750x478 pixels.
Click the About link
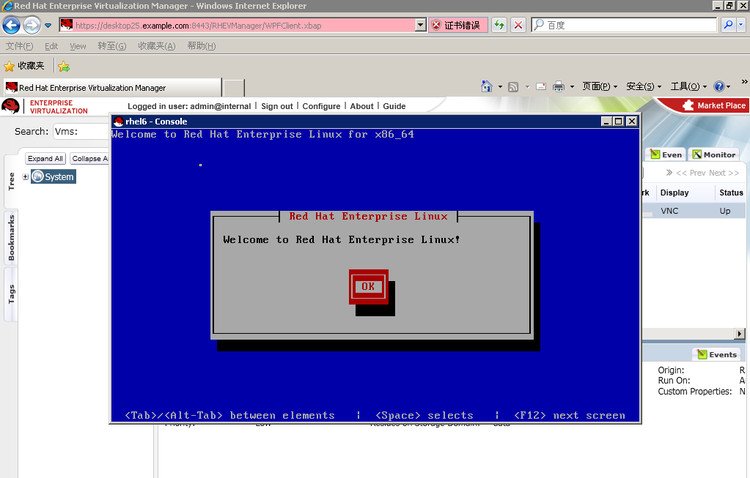coord(362,106)
